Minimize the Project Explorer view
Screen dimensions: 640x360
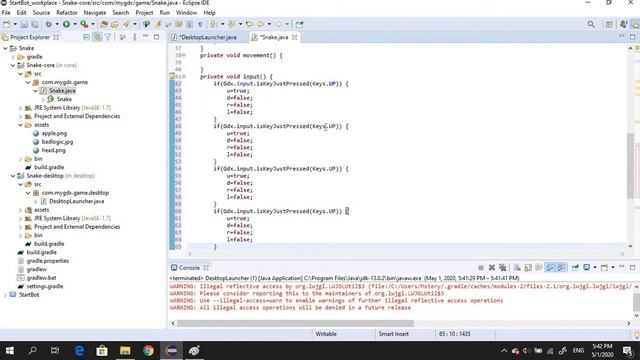tap(146, 37)
